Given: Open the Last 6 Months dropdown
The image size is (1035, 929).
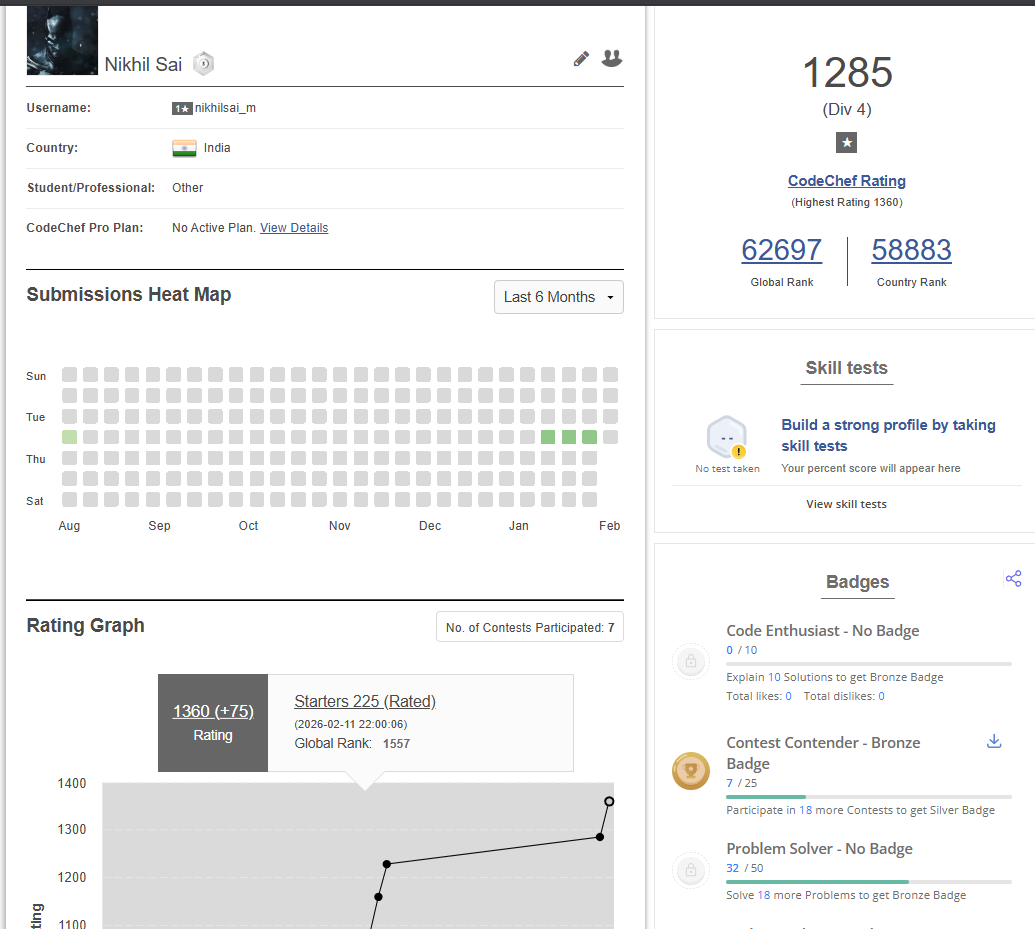Looking at the screenshot, I should point(558,297).
